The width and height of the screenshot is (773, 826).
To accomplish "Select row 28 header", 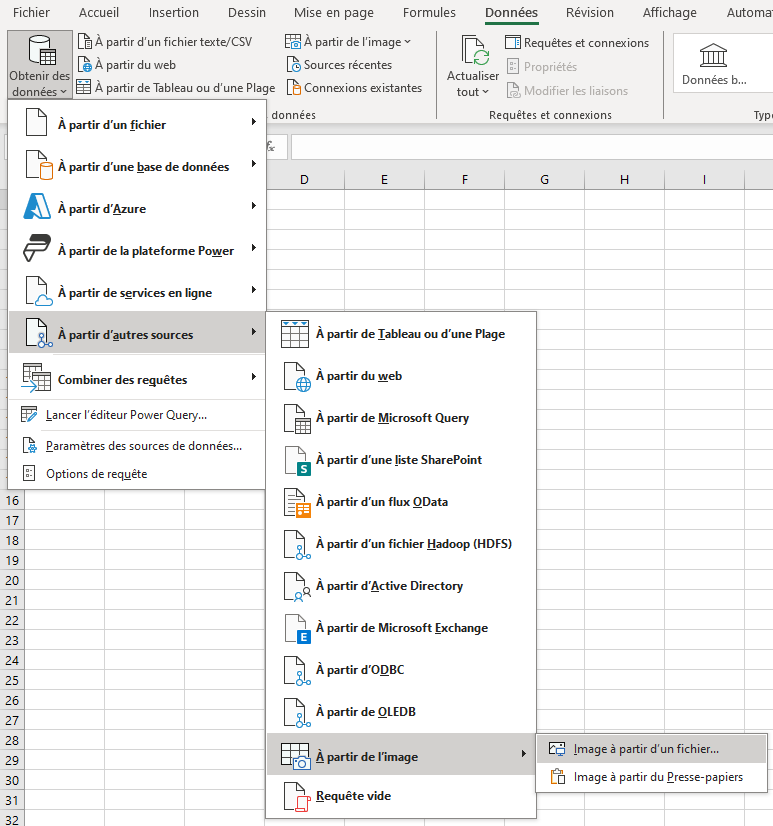I will point(12,740).
